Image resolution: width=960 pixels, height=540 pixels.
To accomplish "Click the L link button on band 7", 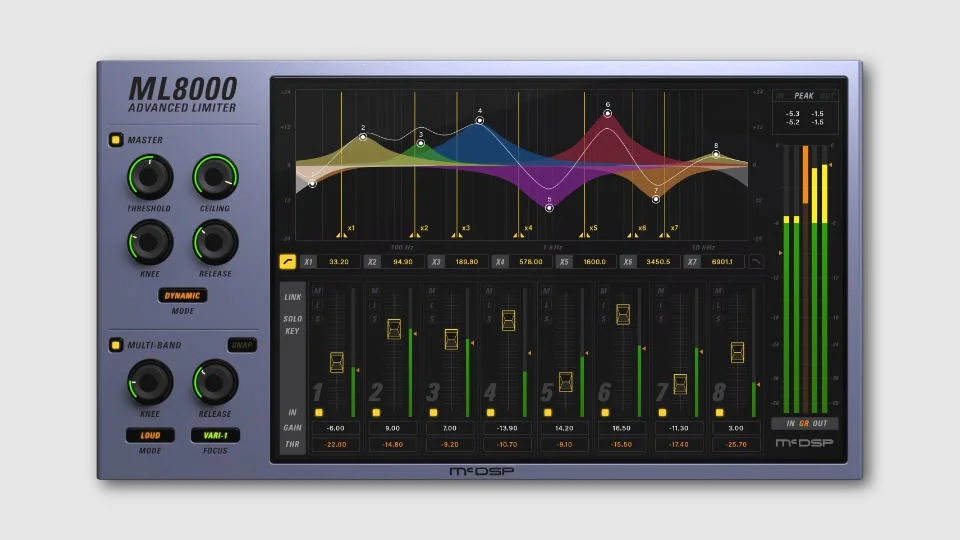I will (661, 305).
